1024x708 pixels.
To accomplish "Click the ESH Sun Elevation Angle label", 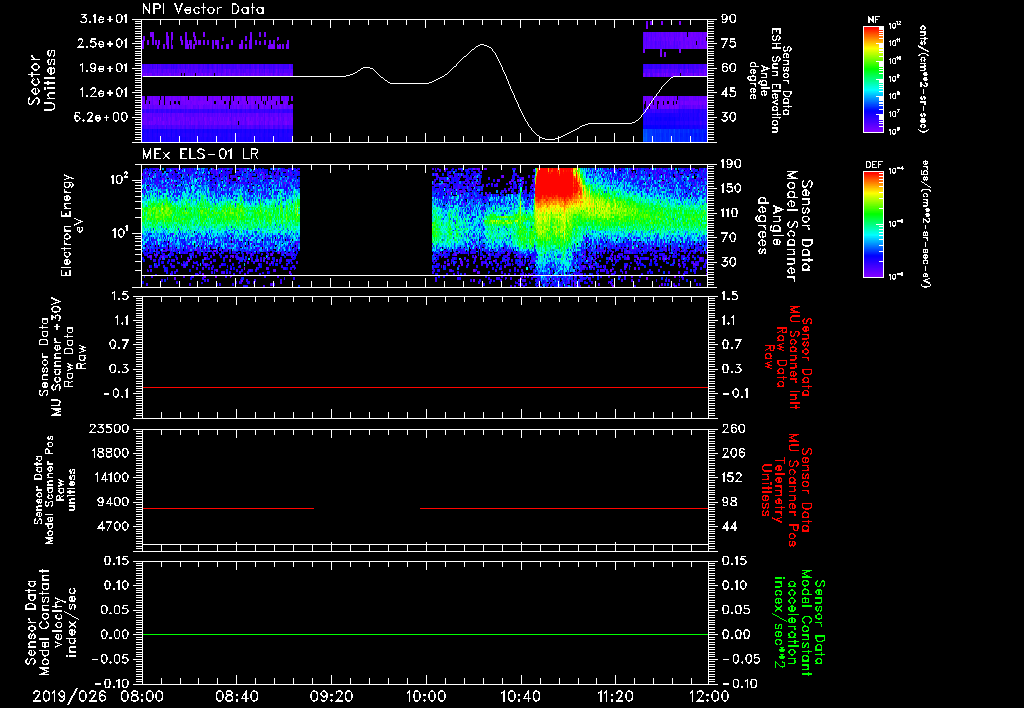I will [769, 80].
